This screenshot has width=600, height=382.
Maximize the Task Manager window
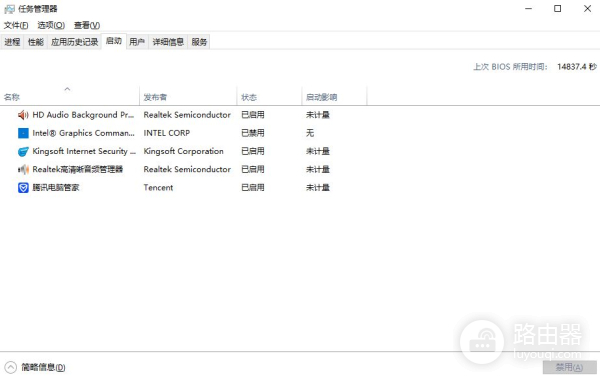click(558, 8)
